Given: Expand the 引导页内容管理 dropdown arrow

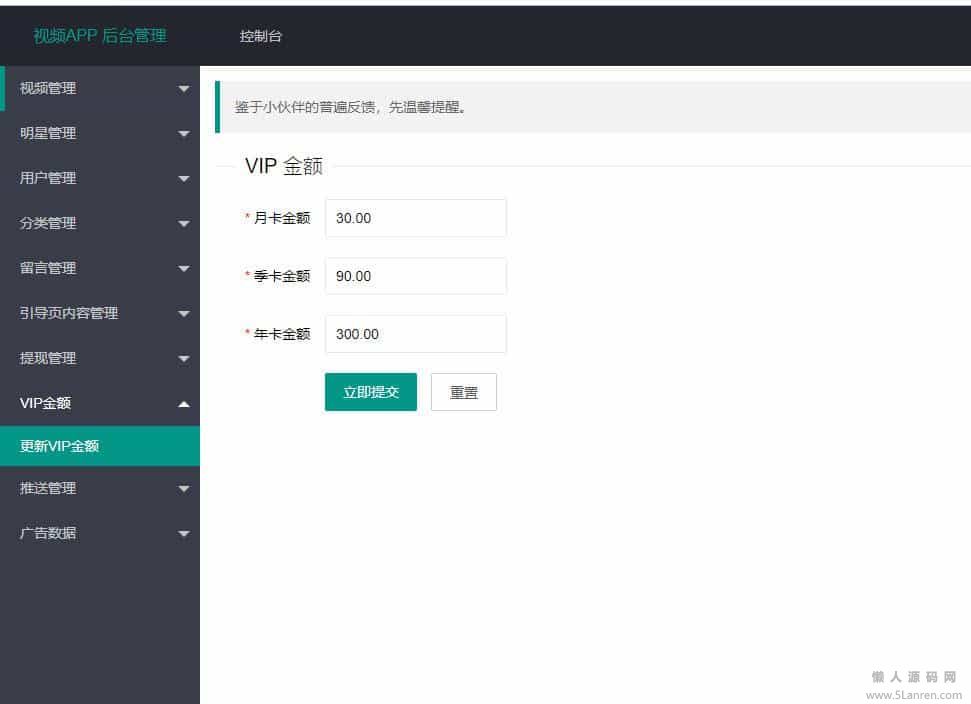Looking at the screenshot, I should pyautogui.click(x=183, y=314).
